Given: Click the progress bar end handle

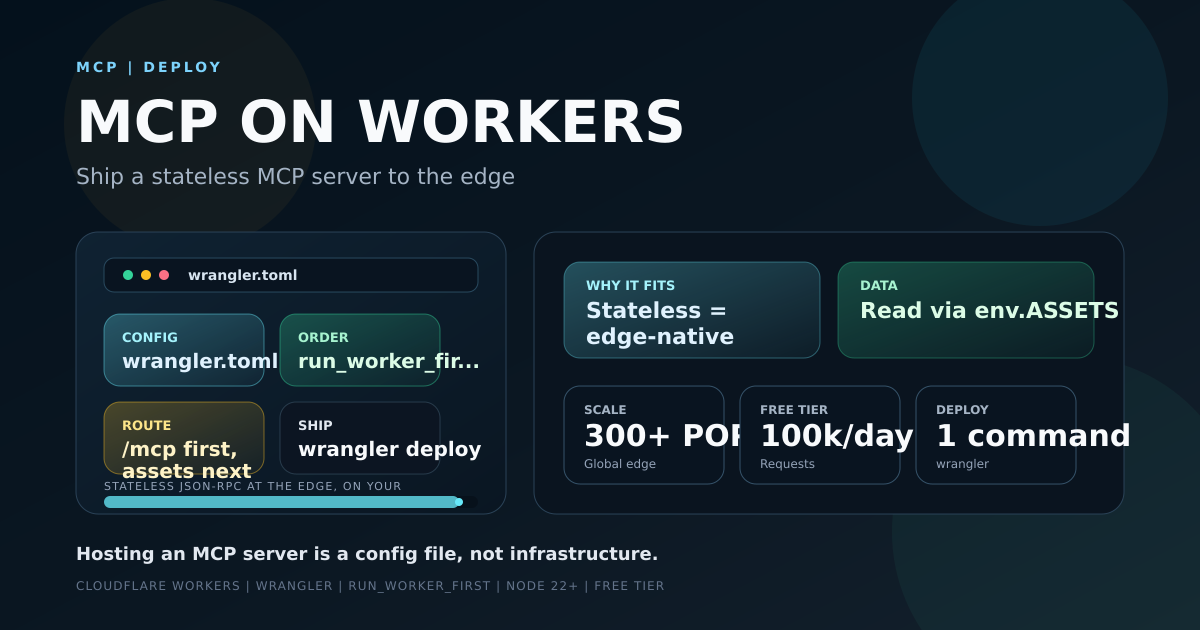Looking at the screenshot, I should 459,502.
